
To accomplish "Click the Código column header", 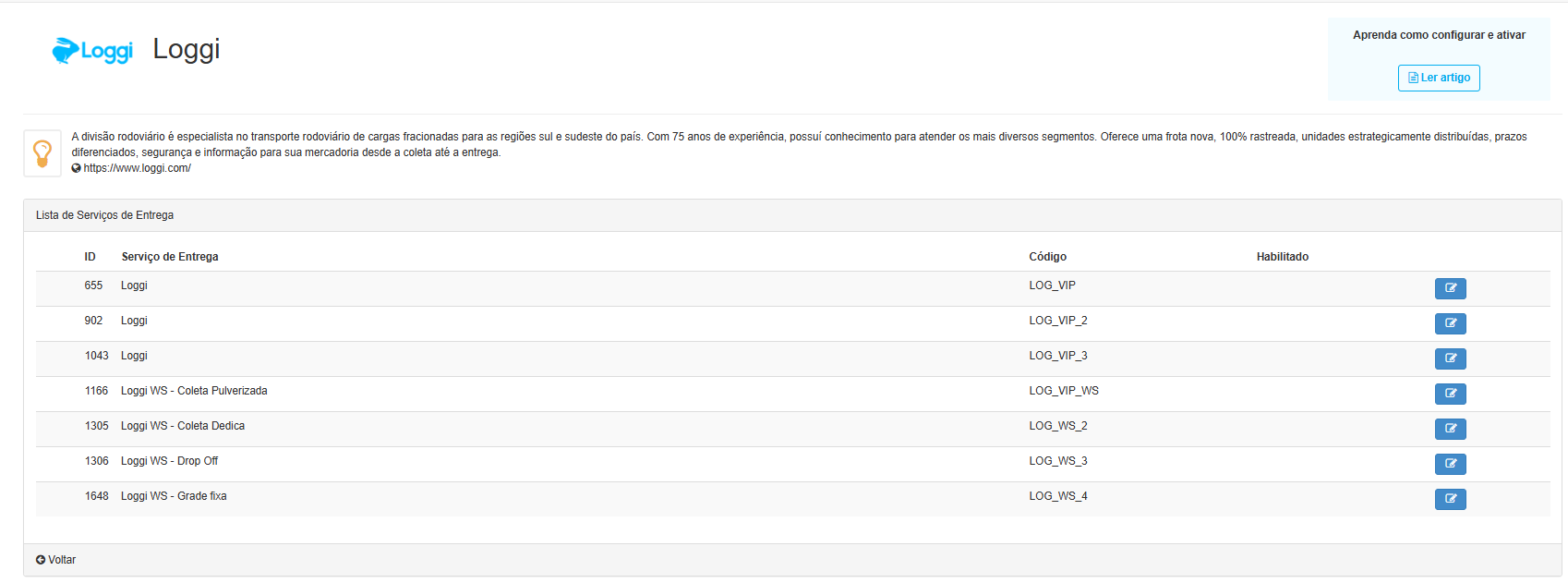I will click(x=1048, y=257).
